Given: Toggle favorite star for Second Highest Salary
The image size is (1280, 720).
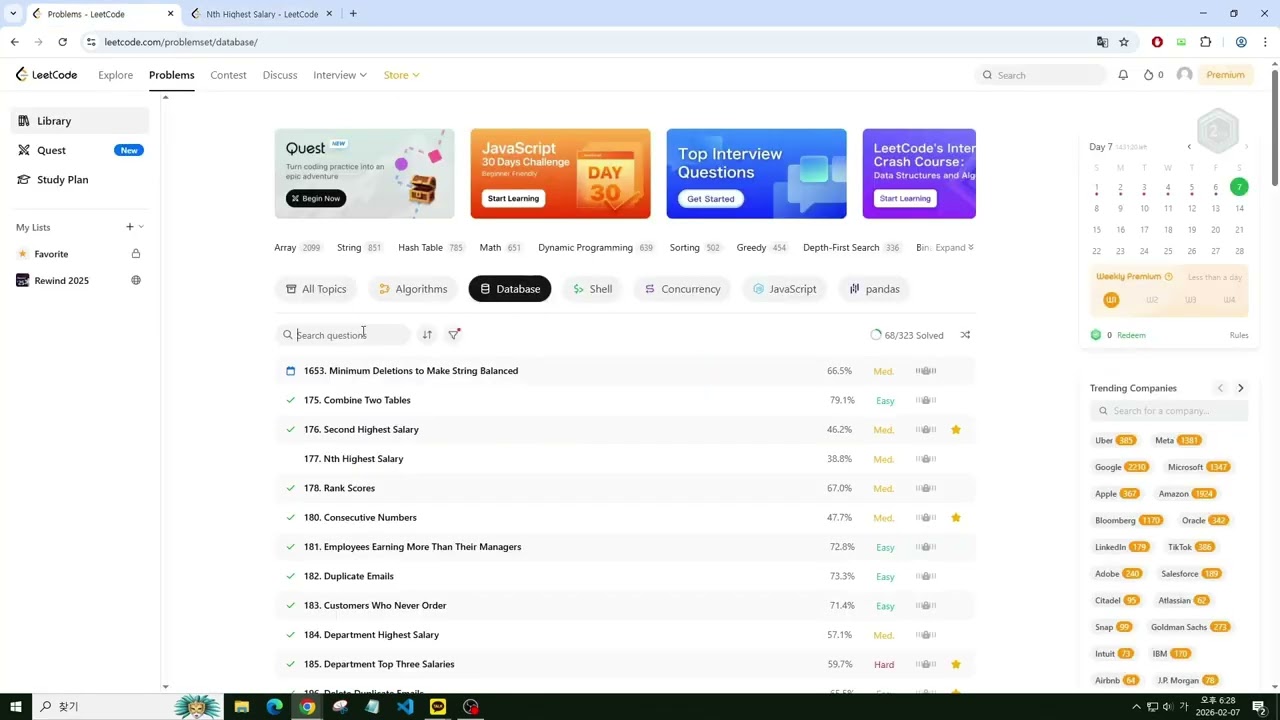Looking at the screenshot, I should click(x=956, y=430).
